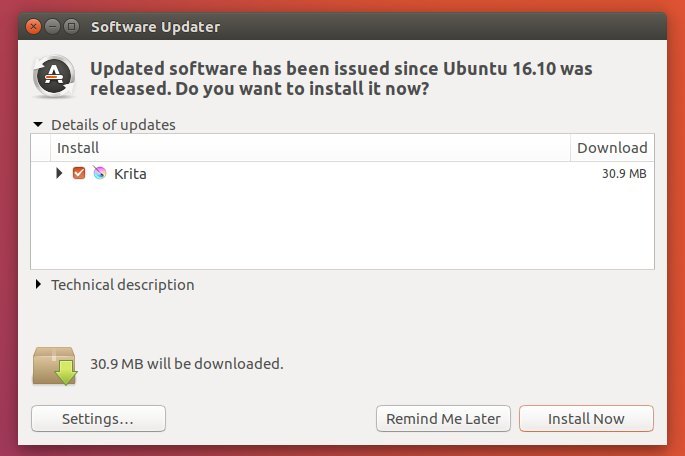Viewport: 685px width, 456px height.
Task: Choose Remind Me Later
Action: pos(443,418)
